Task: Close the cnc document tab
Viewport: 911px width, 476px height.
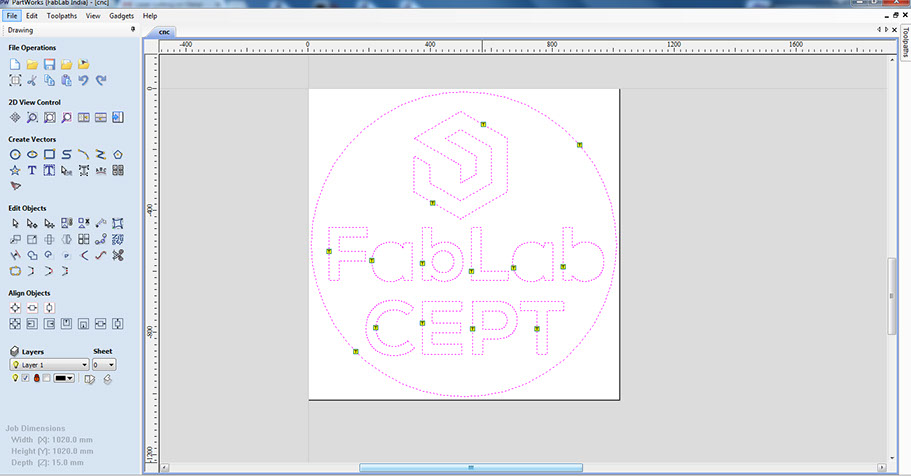Action: 895,30
